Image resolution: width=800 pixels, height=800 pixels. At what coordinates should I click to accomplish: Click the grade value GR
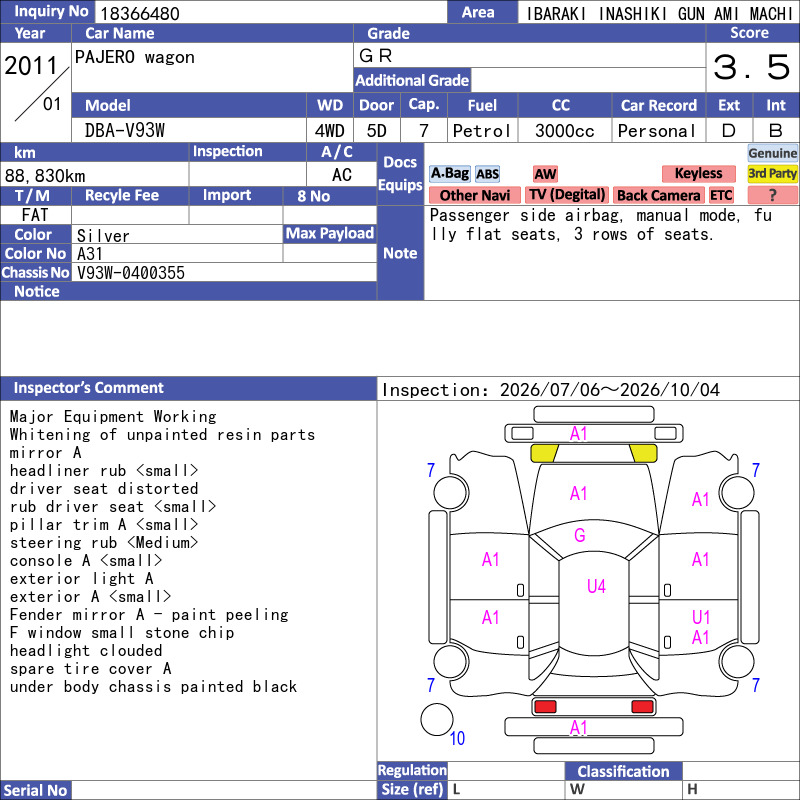376,56
